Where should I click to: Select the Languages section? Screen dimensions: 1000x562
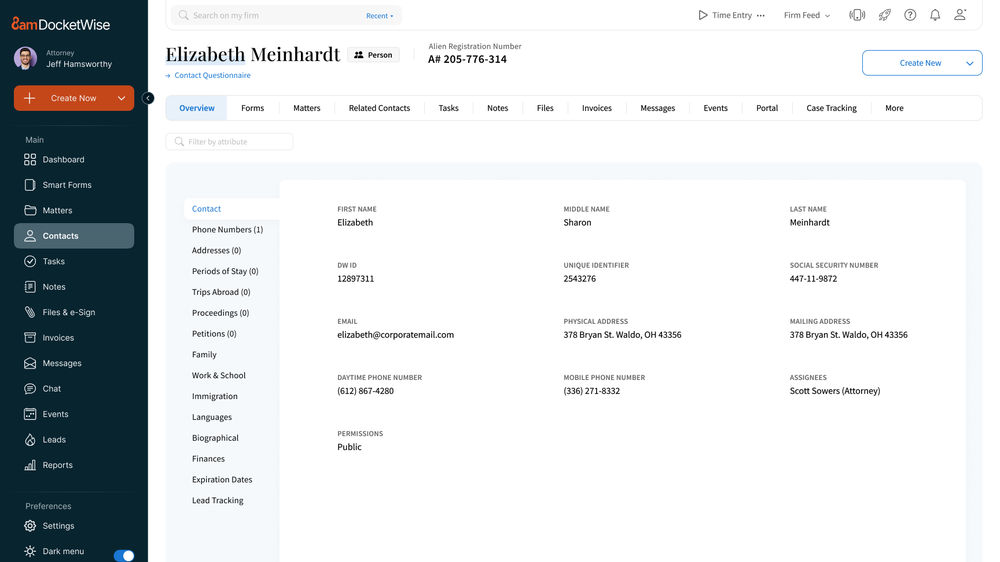212,417
